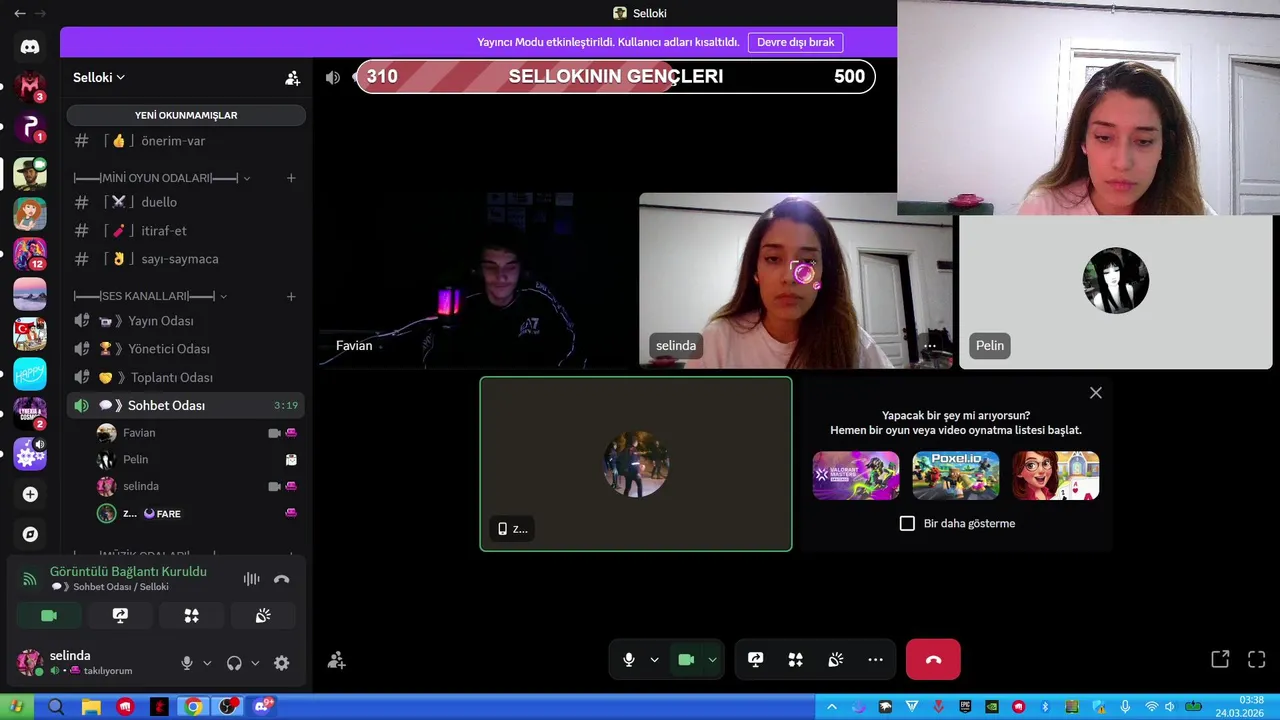Click the "Devre dışı bırak" button

(795, 42)
